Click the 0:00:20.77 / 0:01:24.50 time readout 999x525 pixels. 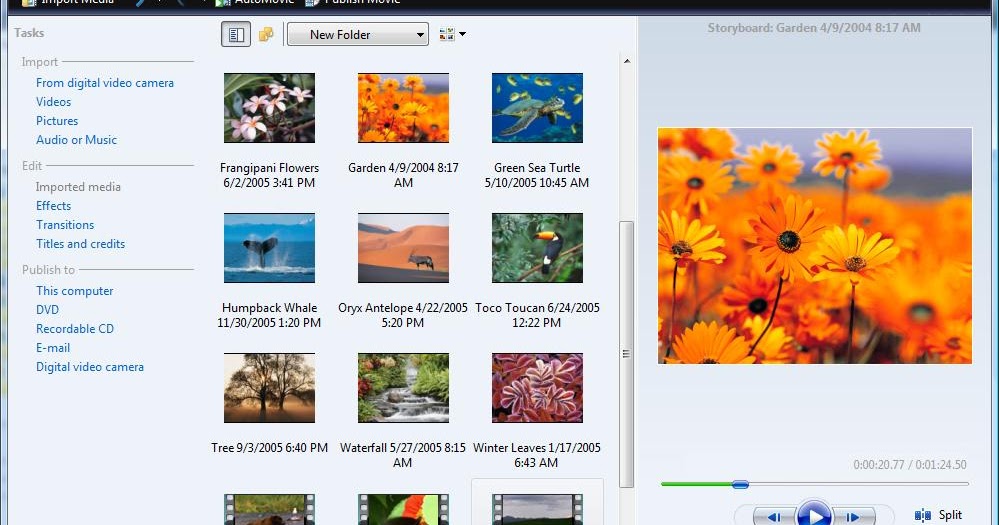pos(910,465)
